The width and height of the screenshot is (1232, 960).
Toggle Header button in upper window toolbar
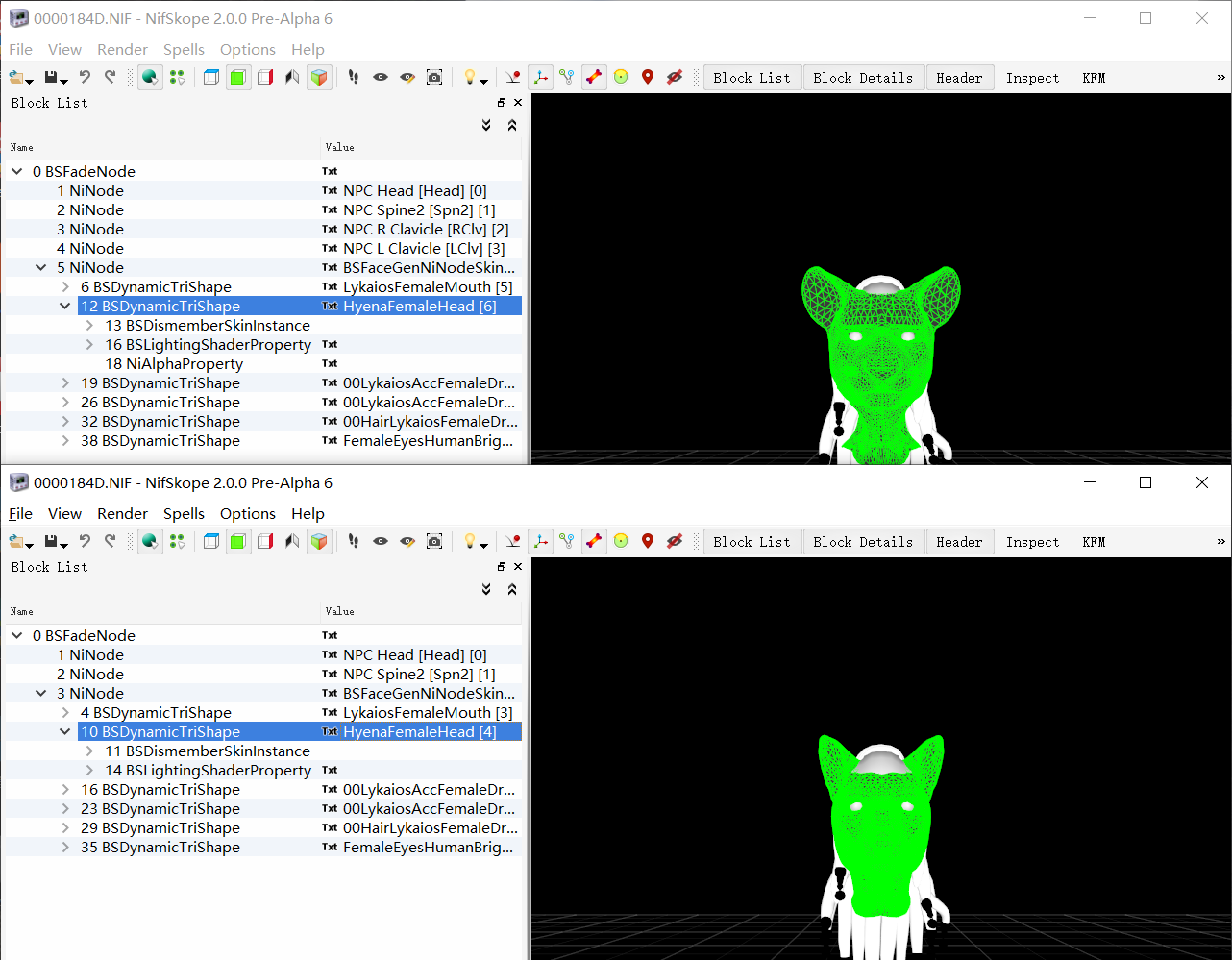click(x=959, y=78)
